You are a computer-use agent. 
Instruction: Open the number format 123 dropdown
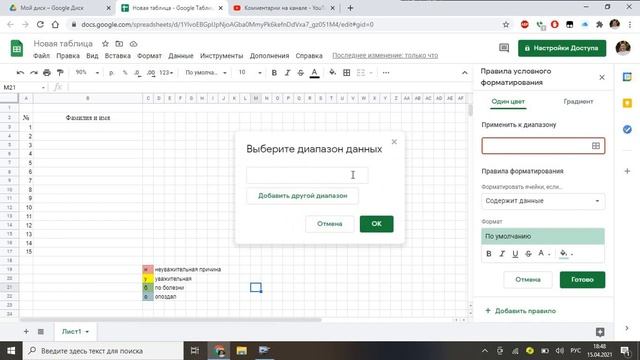point(166,73)
